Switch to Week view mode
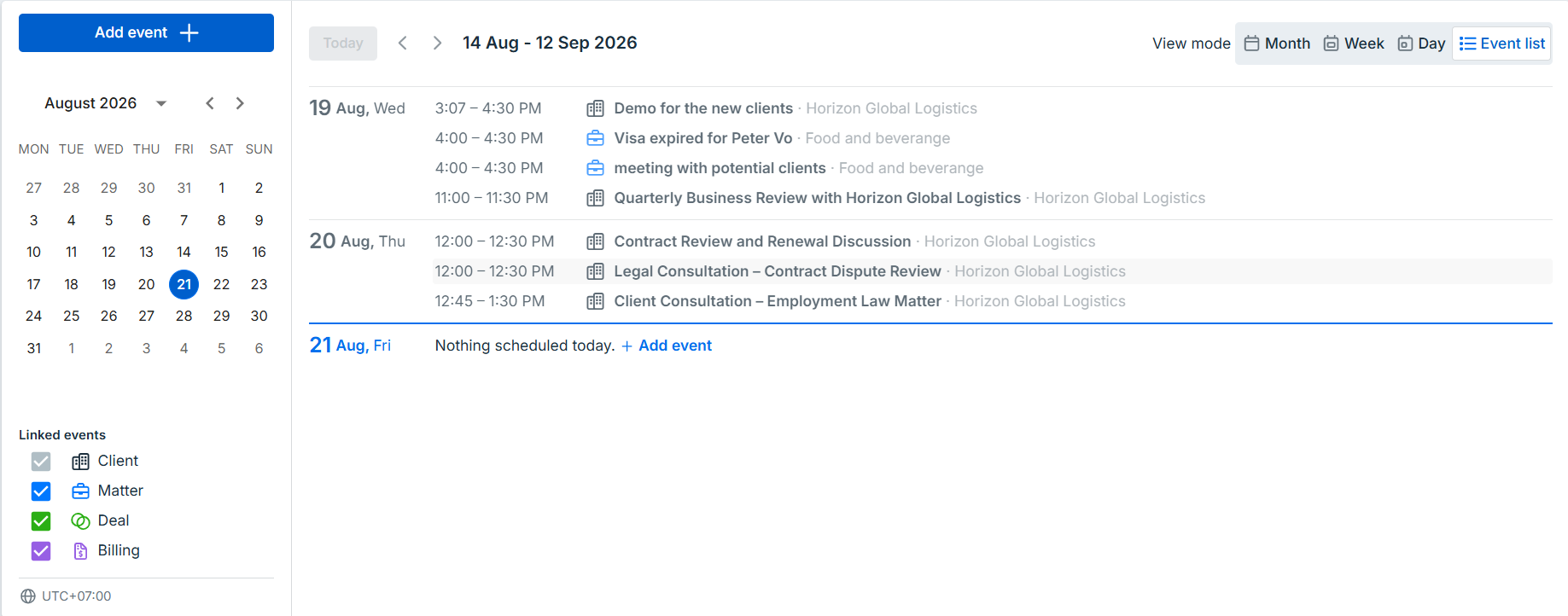 coord(1354,44)
